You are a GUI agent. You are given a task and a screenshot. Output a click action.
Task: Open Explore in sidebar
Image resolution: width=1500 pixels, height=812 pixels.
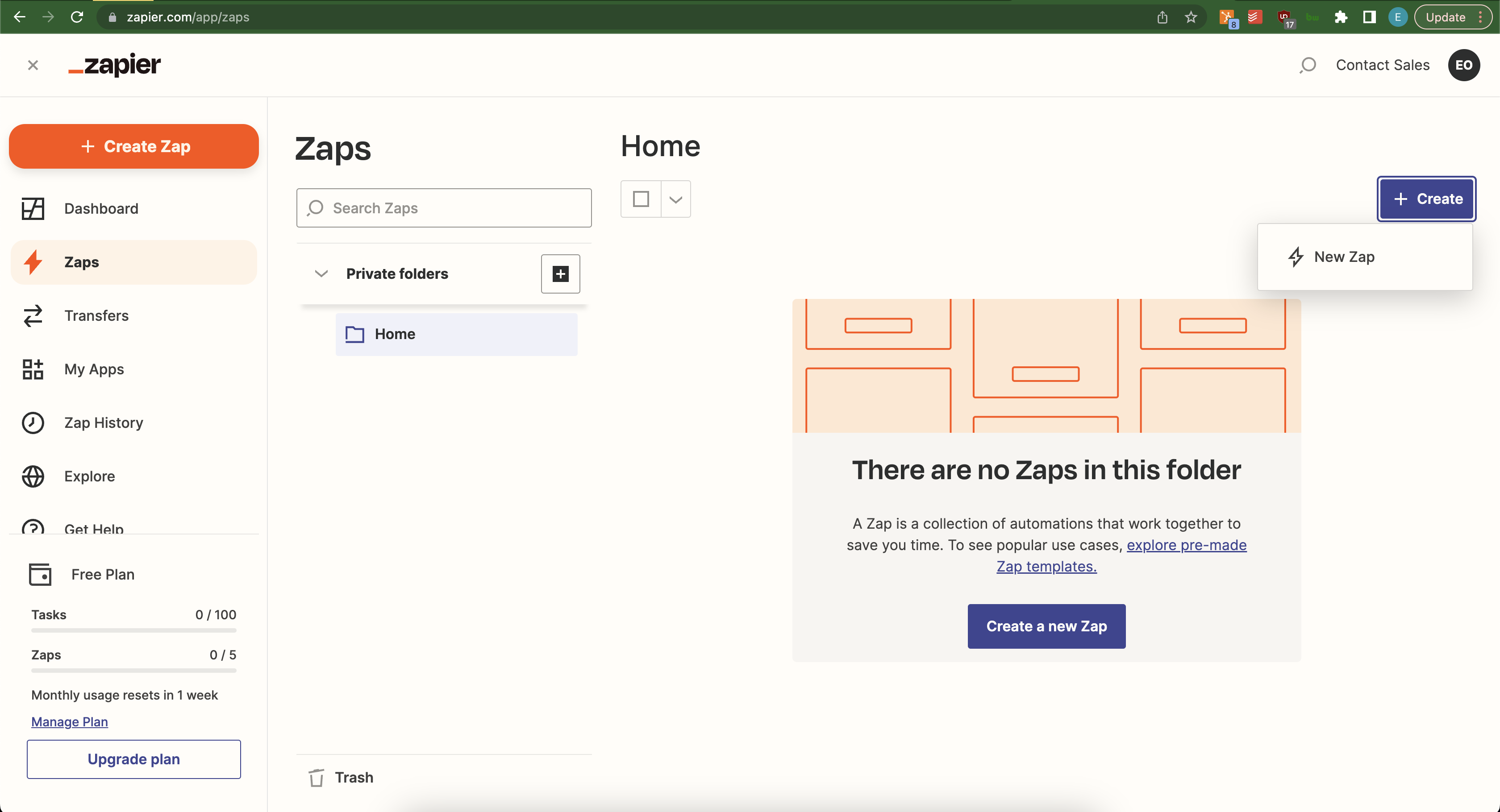pos(133,476)
